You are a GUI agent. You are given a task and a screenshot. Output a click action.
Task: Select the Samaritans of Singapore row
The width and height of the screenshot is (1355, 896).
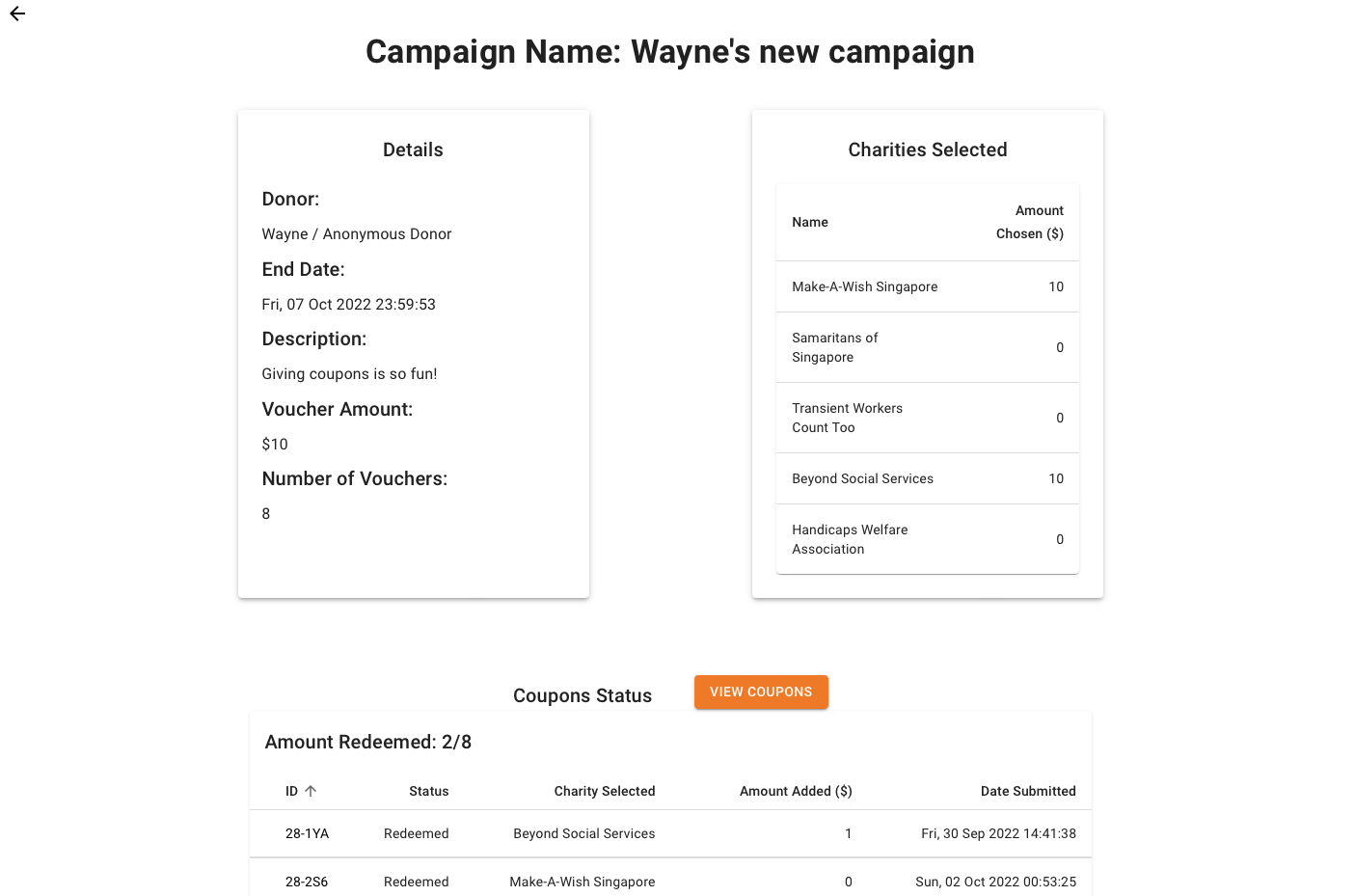tap(928, 347)
